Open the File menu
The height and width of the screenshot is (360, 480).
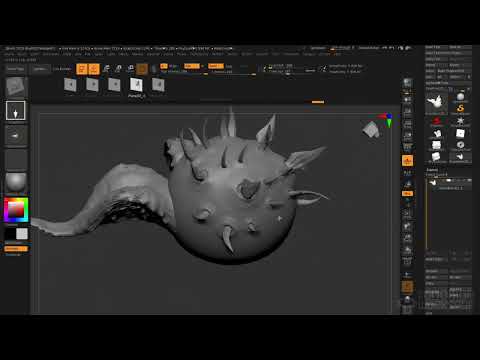88,54
